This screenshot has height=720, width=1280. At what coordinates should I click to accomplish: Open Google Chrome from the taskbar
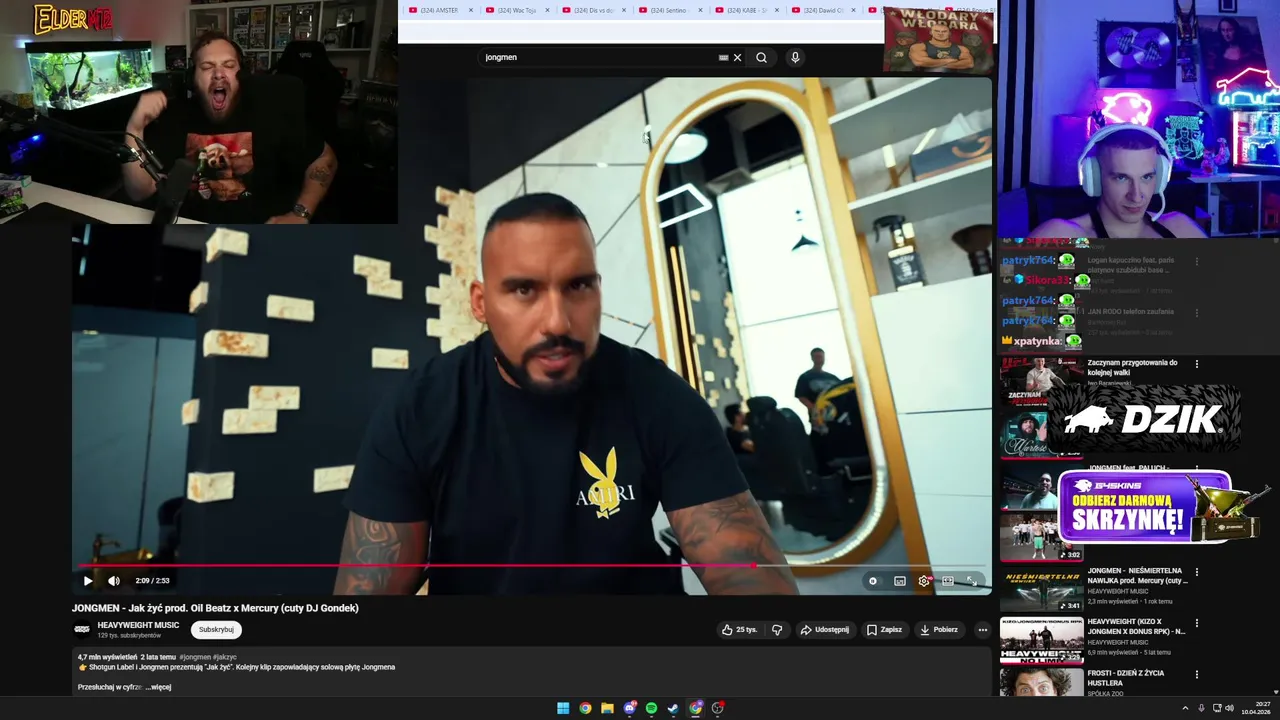585,708
